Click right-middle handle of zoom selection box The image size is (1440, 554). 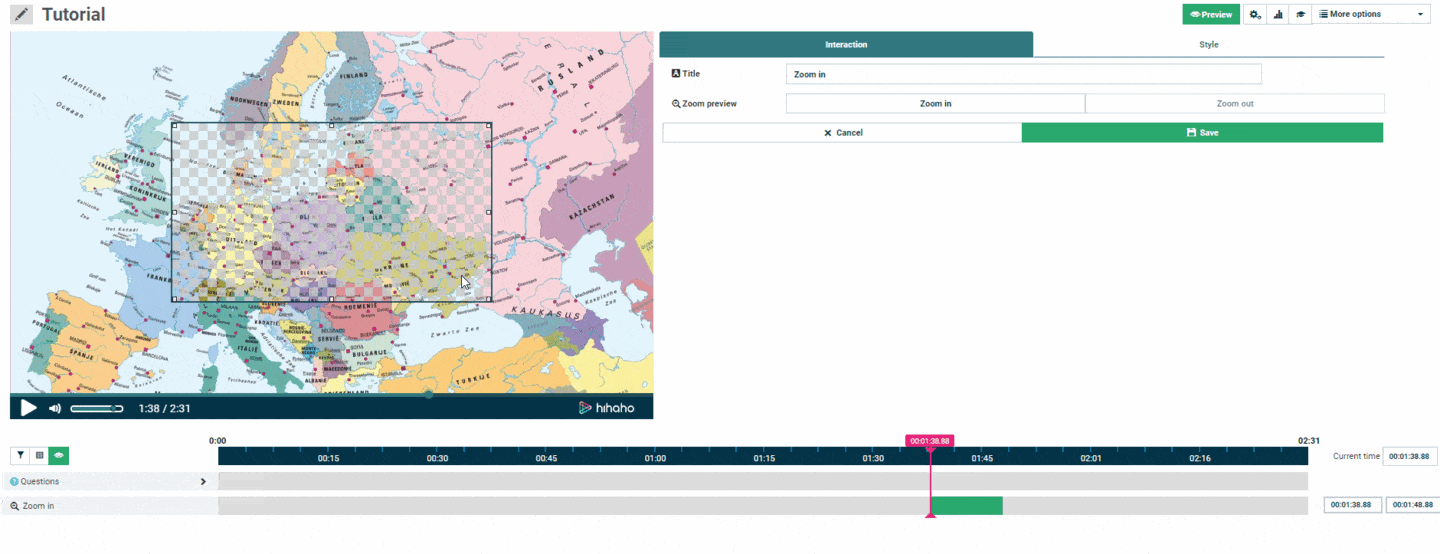click(x=489, y=212)
